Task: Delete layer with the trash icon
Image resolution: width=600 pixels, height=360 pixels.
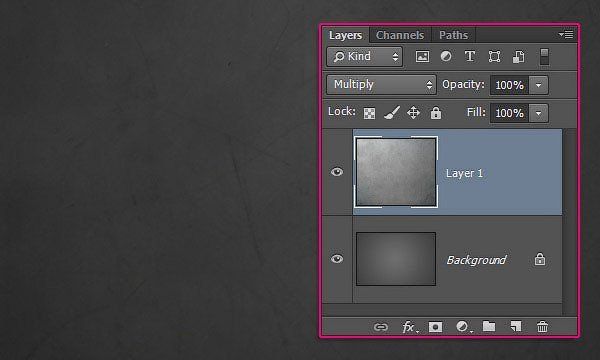Action: click(x=542, y=327)
